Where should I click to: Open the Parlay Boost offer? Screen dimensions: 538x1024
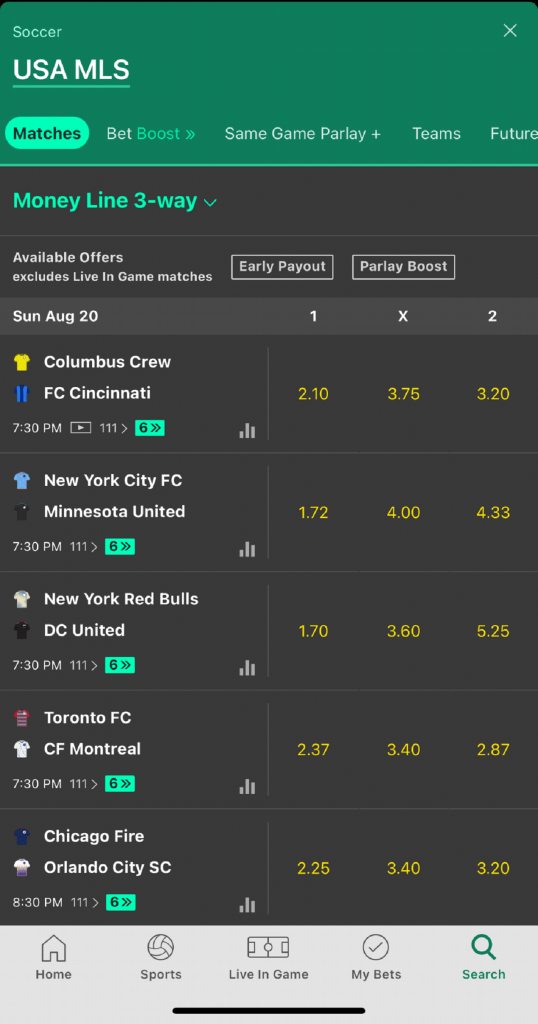(404, 267)
